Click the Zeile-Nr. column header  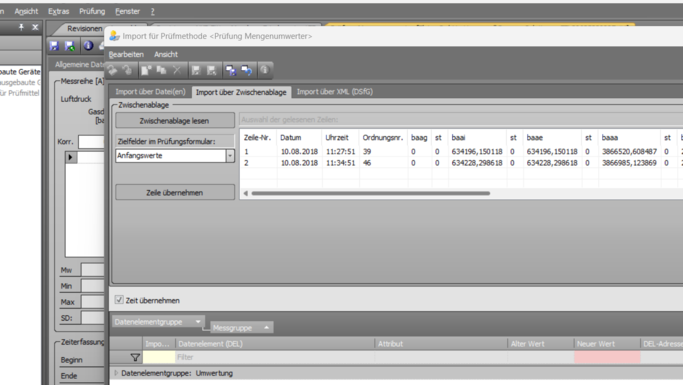(258, 138)
